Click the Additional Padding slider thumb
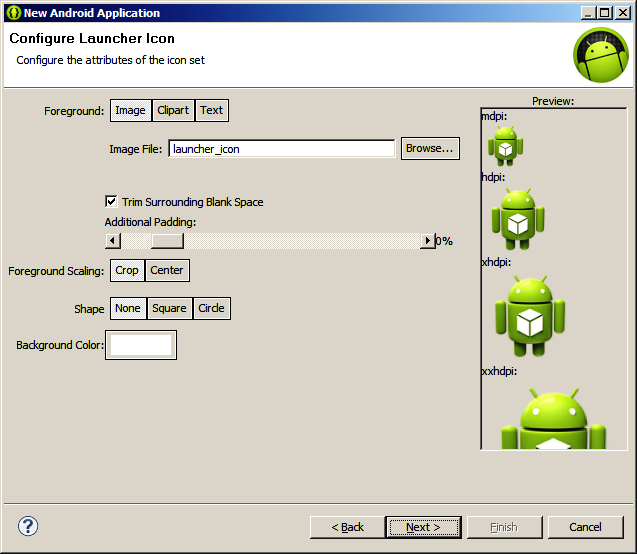The width and height of the screenshot is (637, 554). click(167, 241)
